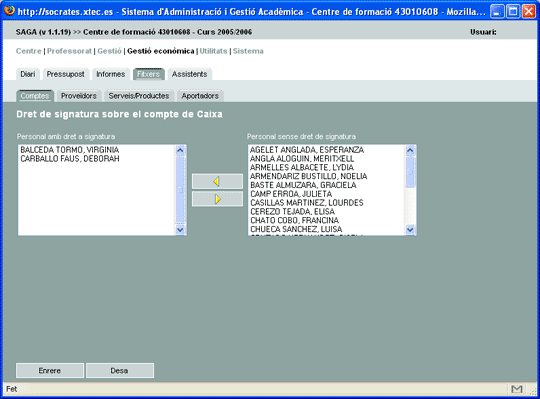Open the Centre menu
540x399 pixels.
click(29, 51)
